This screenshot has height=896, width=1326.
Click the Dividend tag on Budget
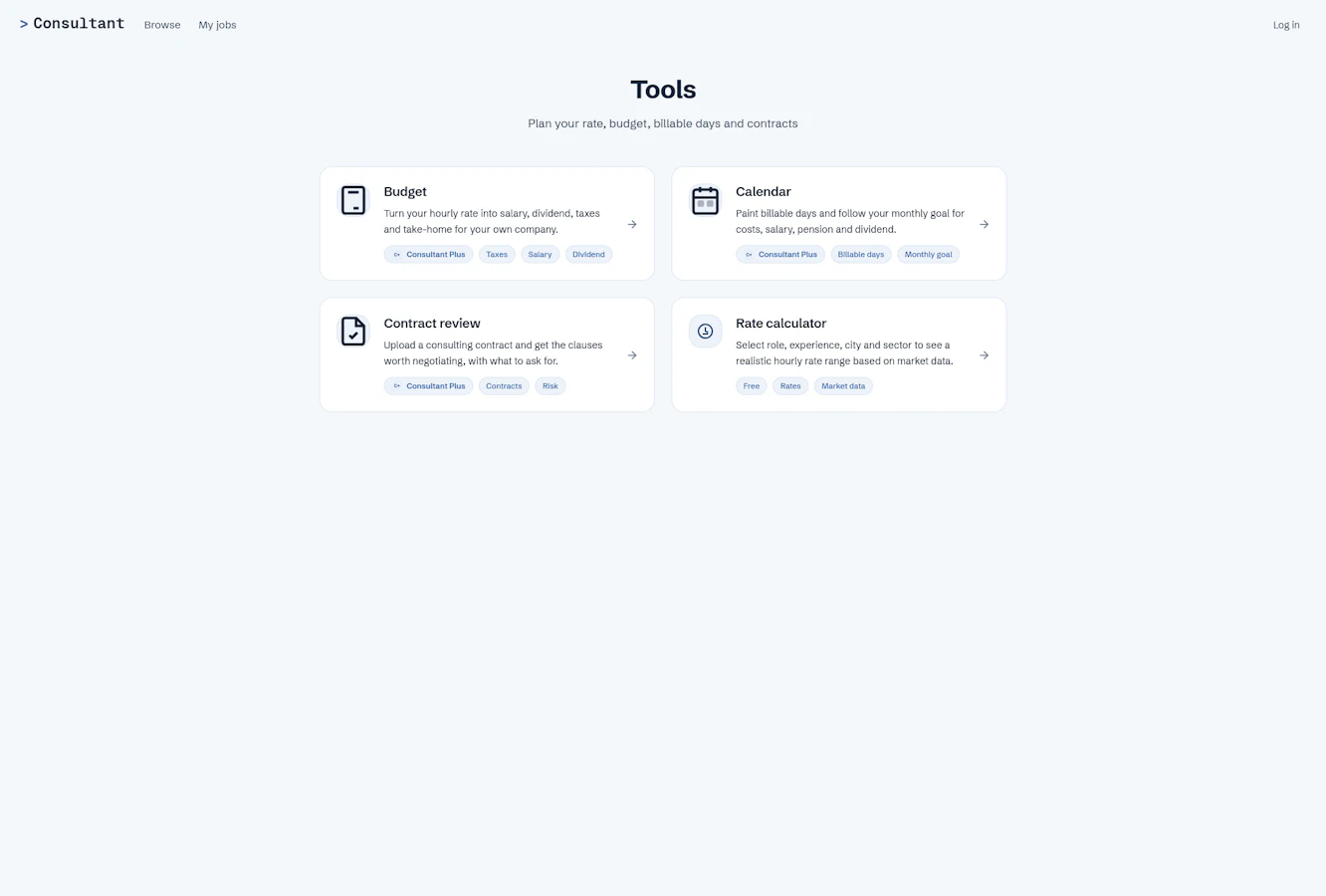coord(588,255)
